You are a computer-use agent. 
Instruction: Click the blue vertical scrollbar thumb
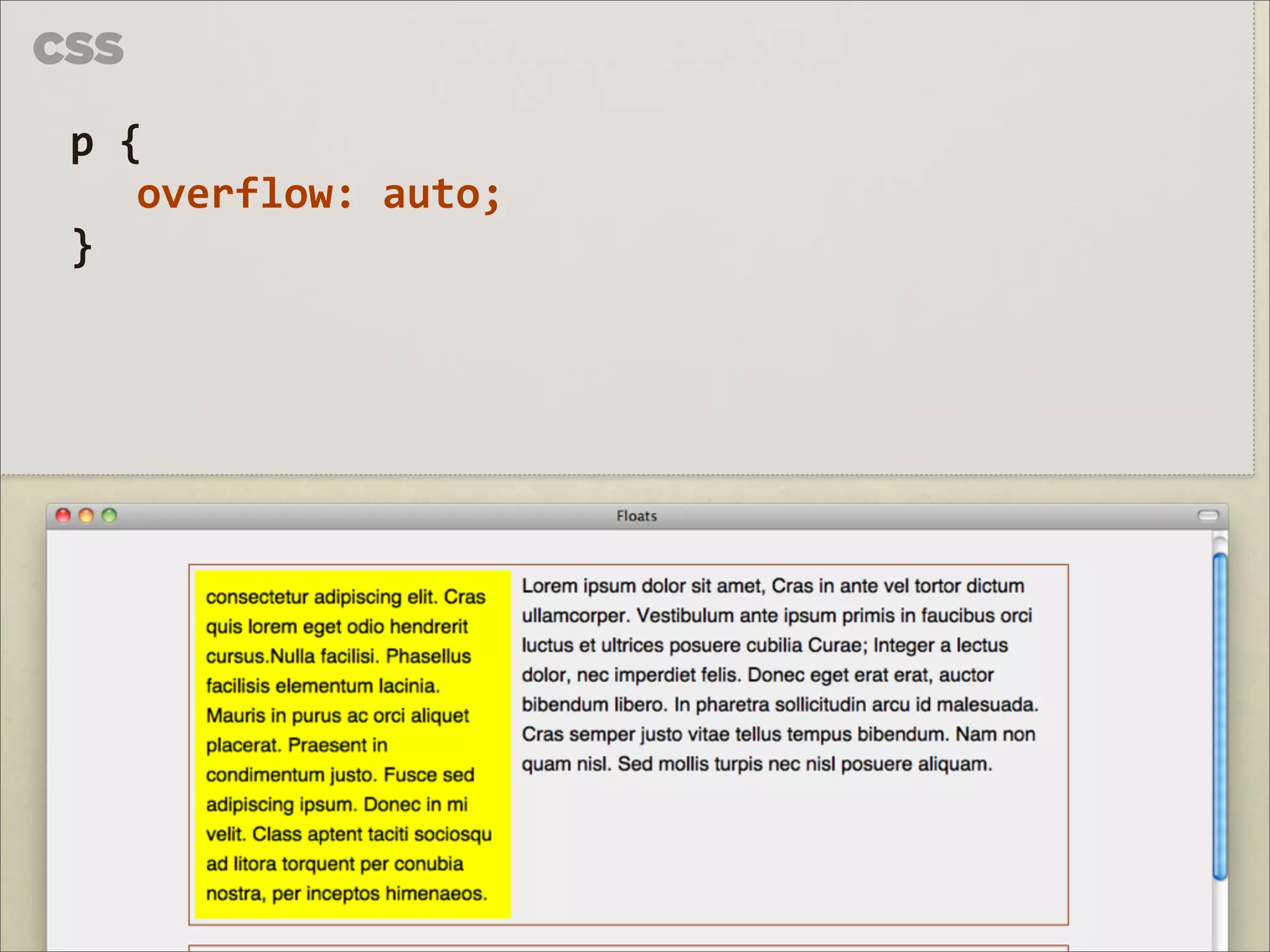[1220, 716]
